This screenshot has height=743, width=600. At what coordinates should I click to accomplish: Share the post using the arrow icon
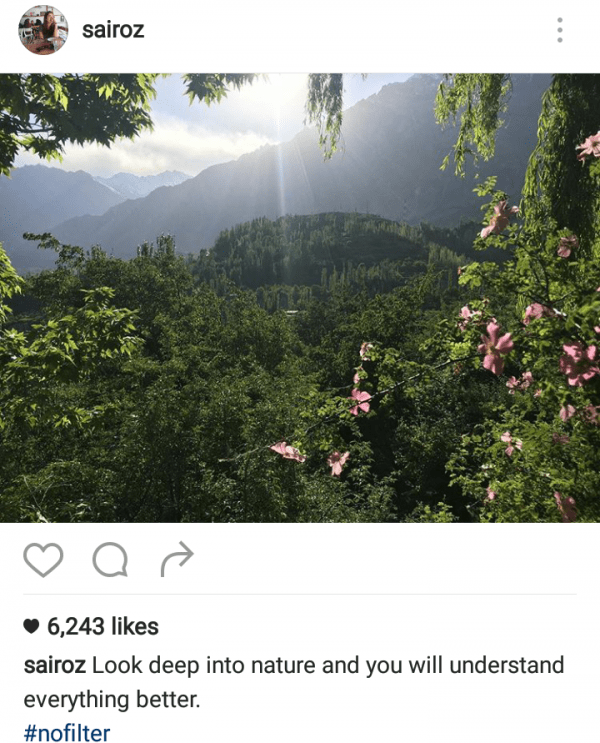(x=177, y=559)
